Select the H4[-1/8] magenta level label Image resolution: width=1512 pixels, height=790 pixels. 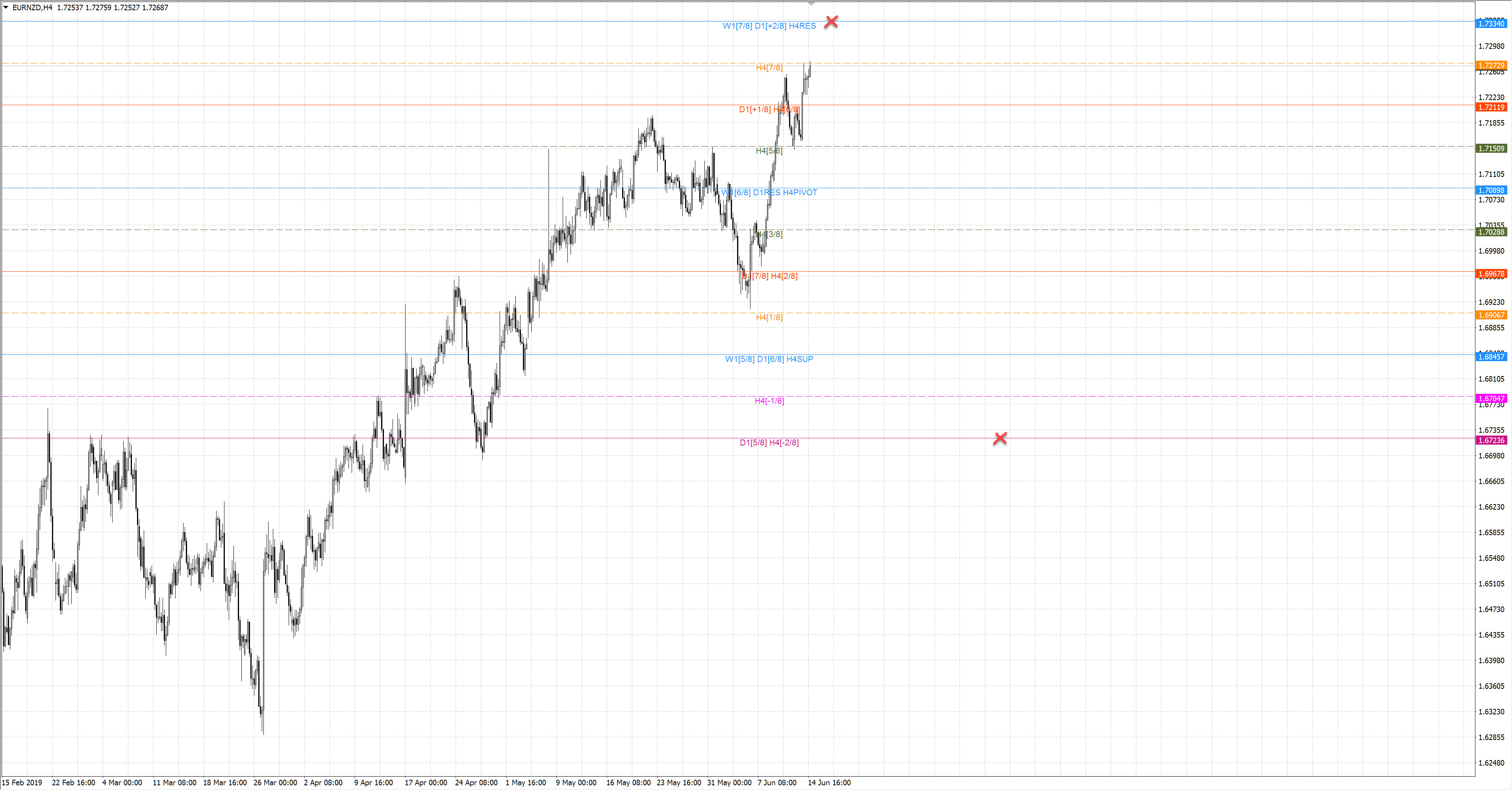pyautogui.click(x=769, y=401)
